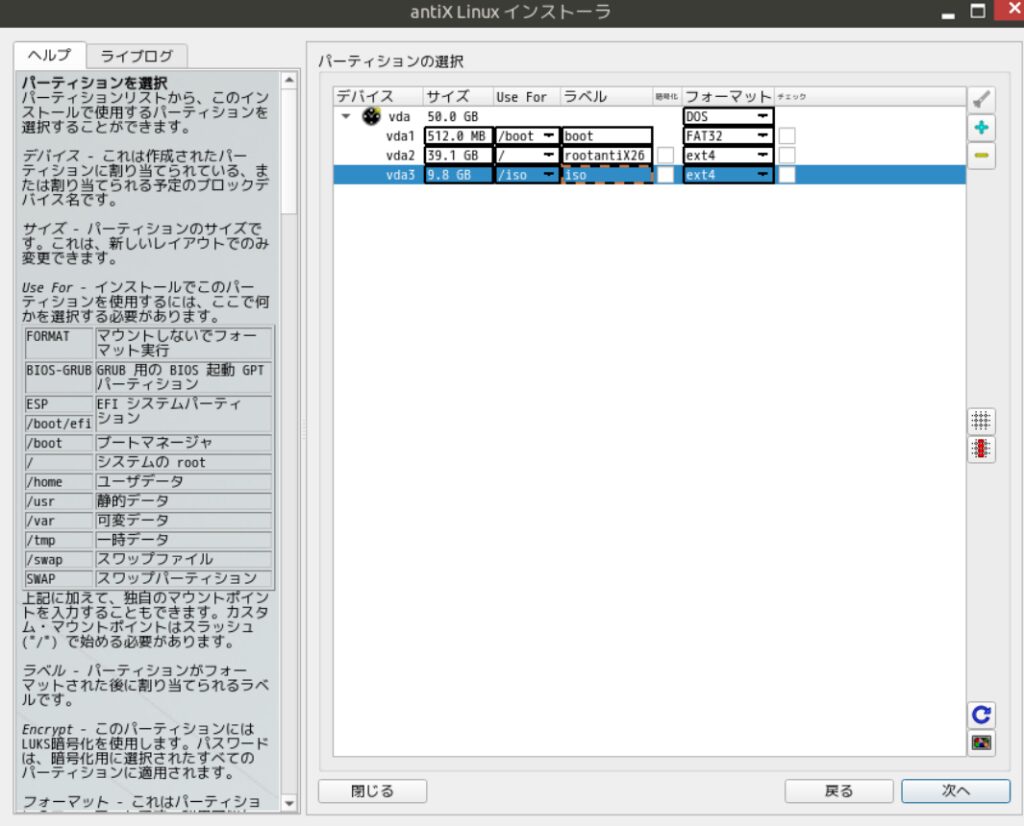Open the partition manager monitor icon
Viewport: 1024px width, 826px height.
point(981,742)
